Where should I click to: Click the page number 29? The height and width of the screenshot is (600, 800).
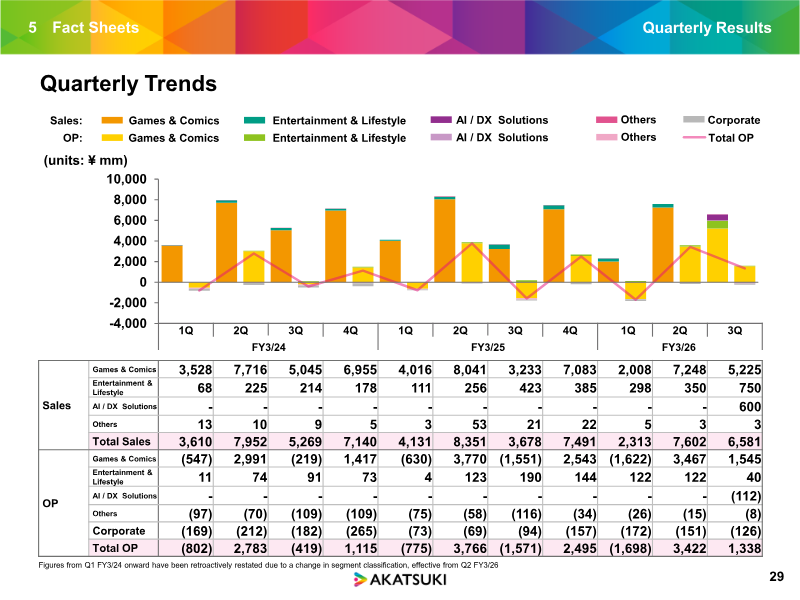click(x=777, y=577)
